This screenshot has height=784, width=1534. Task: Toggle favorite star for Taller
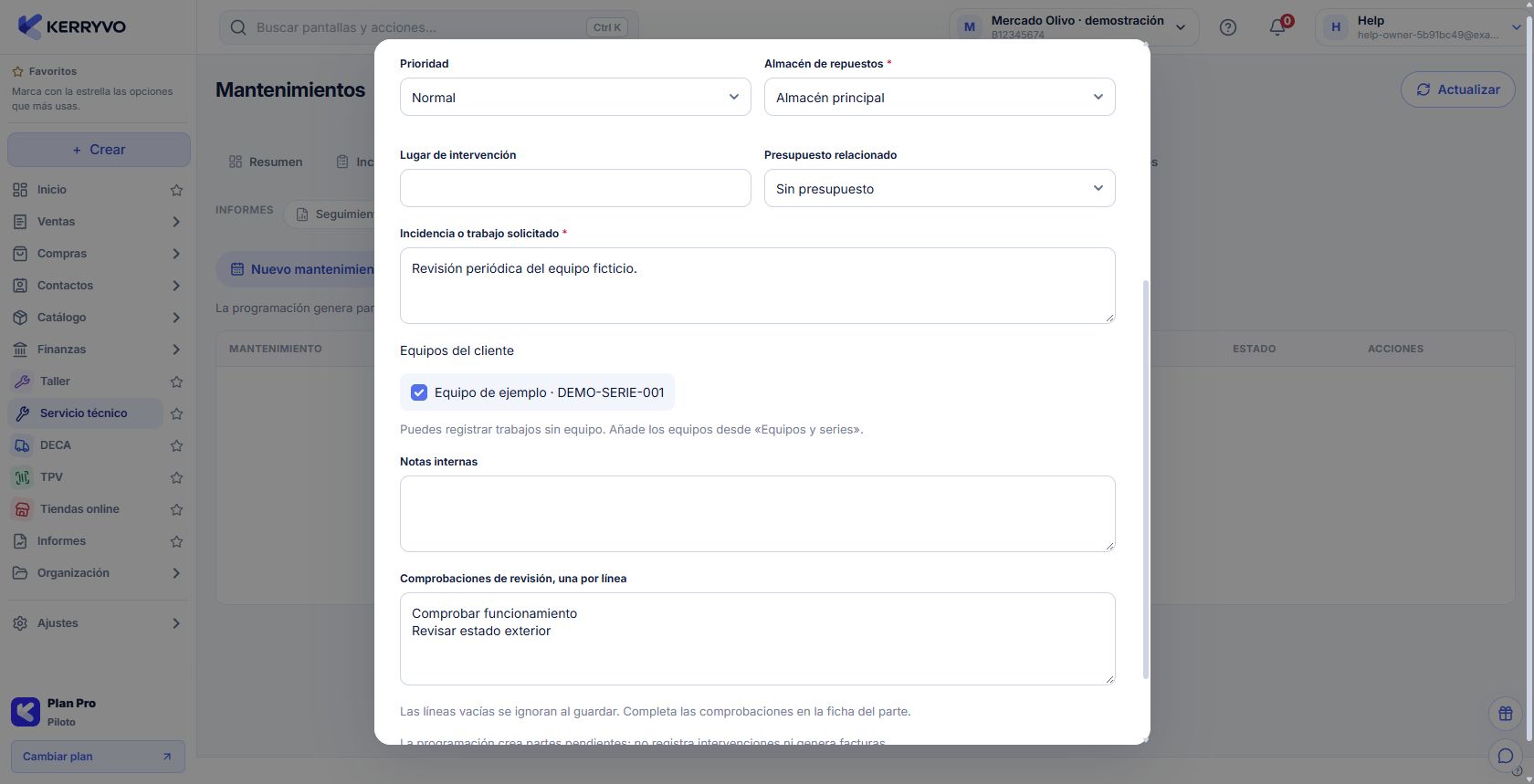click(176, 382)
